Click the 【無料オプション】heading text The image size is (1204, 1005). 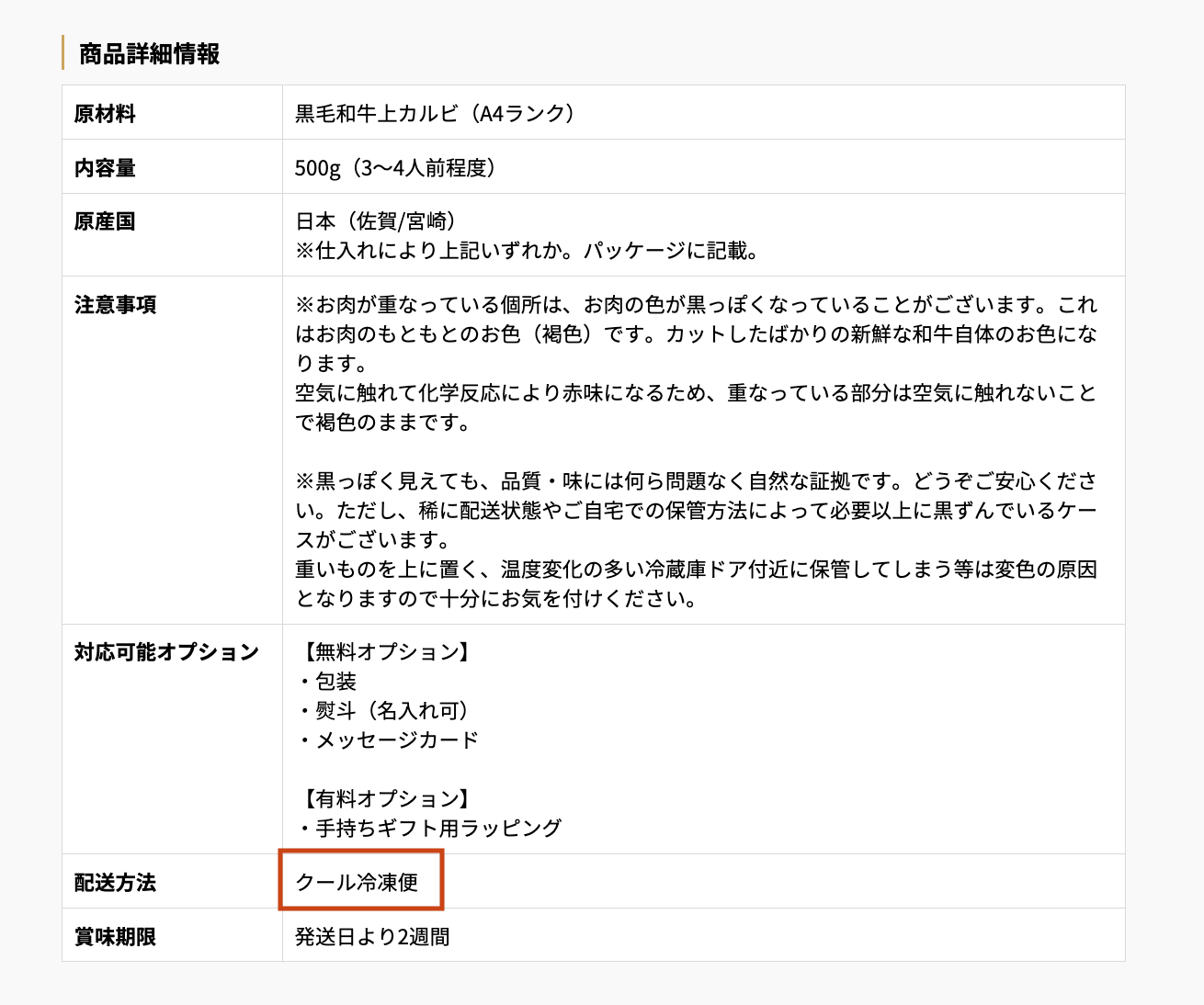[x=383, y=653]
